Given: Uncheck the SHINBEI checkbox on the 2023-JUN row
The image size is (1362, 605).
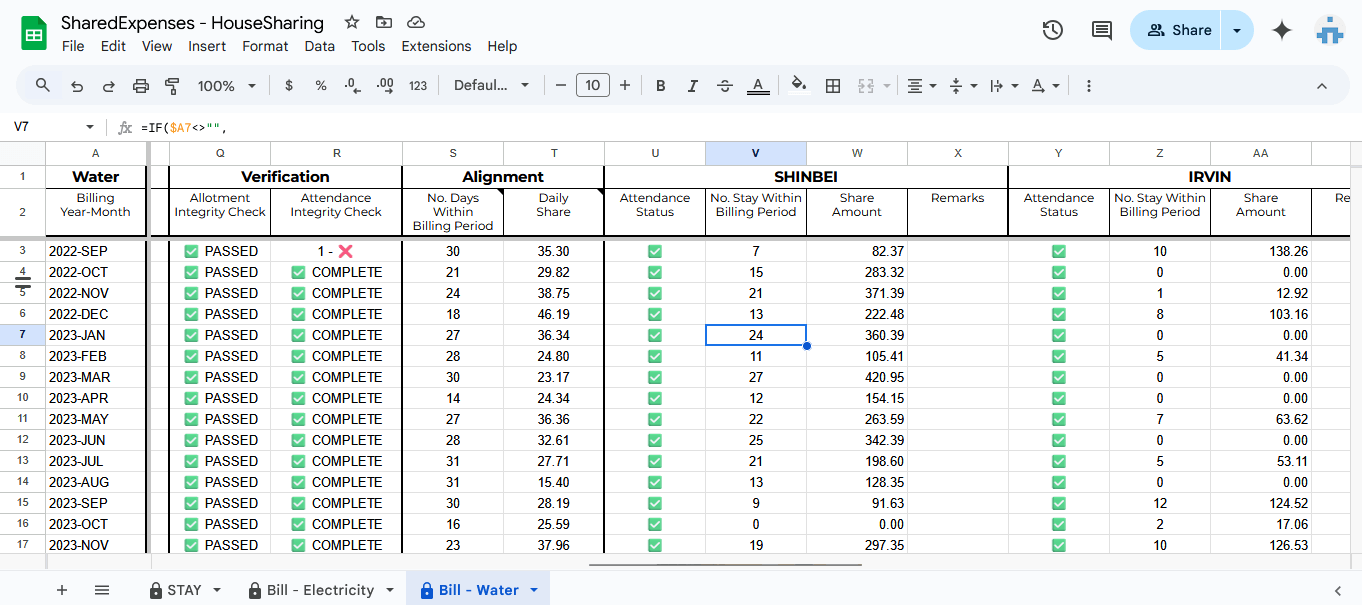Looking at the screenshot, I should click(x=655, y=440).
